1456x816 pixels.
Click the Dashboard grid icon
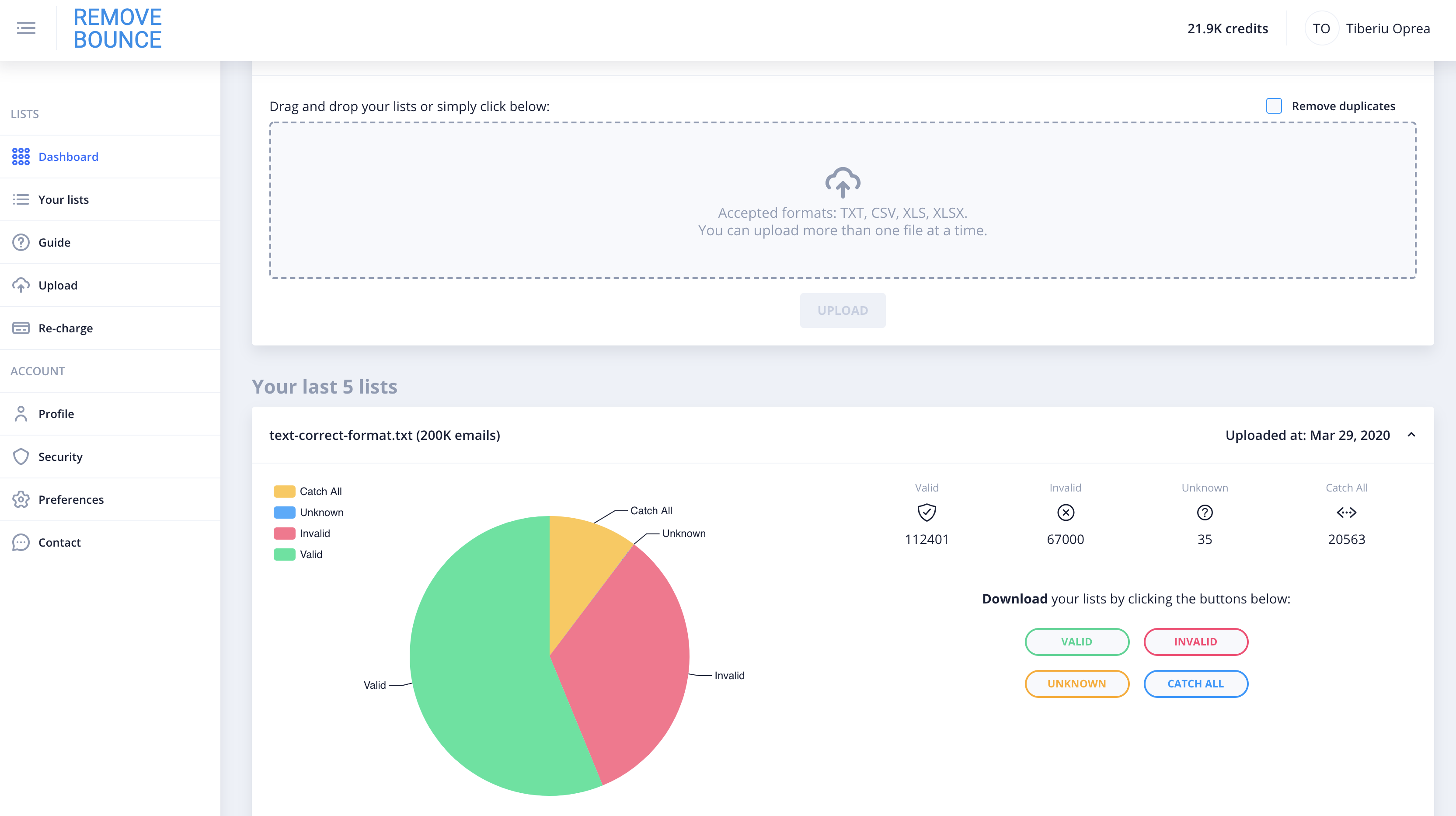21,157
